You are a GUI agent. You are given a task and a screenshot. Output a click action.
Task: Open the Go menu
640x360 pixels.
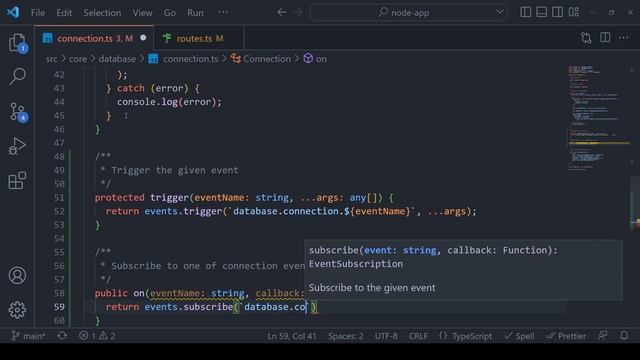tap(170, 13)
